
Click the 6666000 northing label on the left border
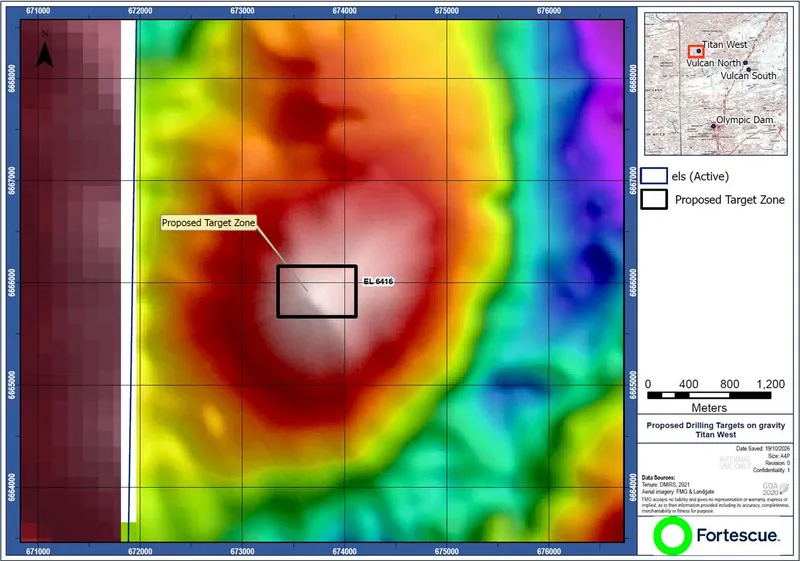11,282
